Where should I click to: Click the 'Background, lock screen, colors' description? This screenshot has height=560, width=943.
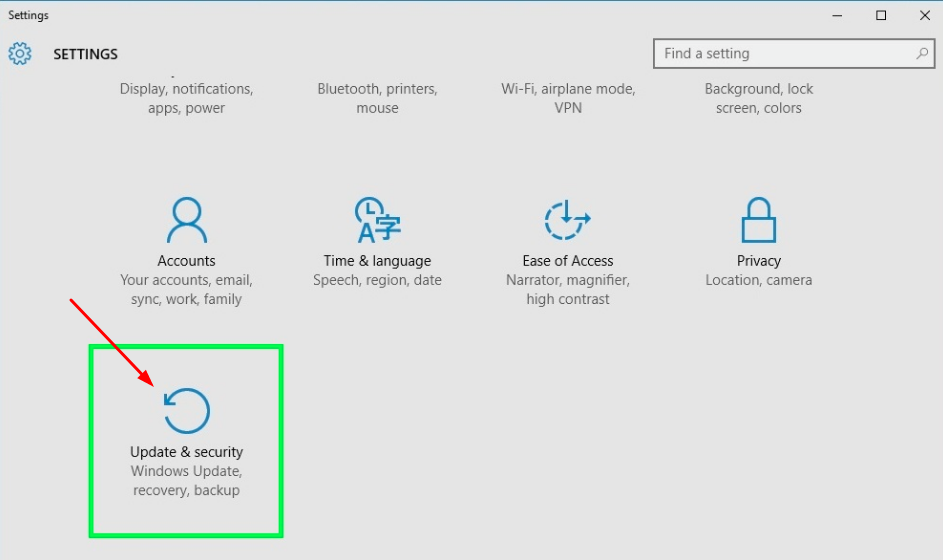(758, 98)
